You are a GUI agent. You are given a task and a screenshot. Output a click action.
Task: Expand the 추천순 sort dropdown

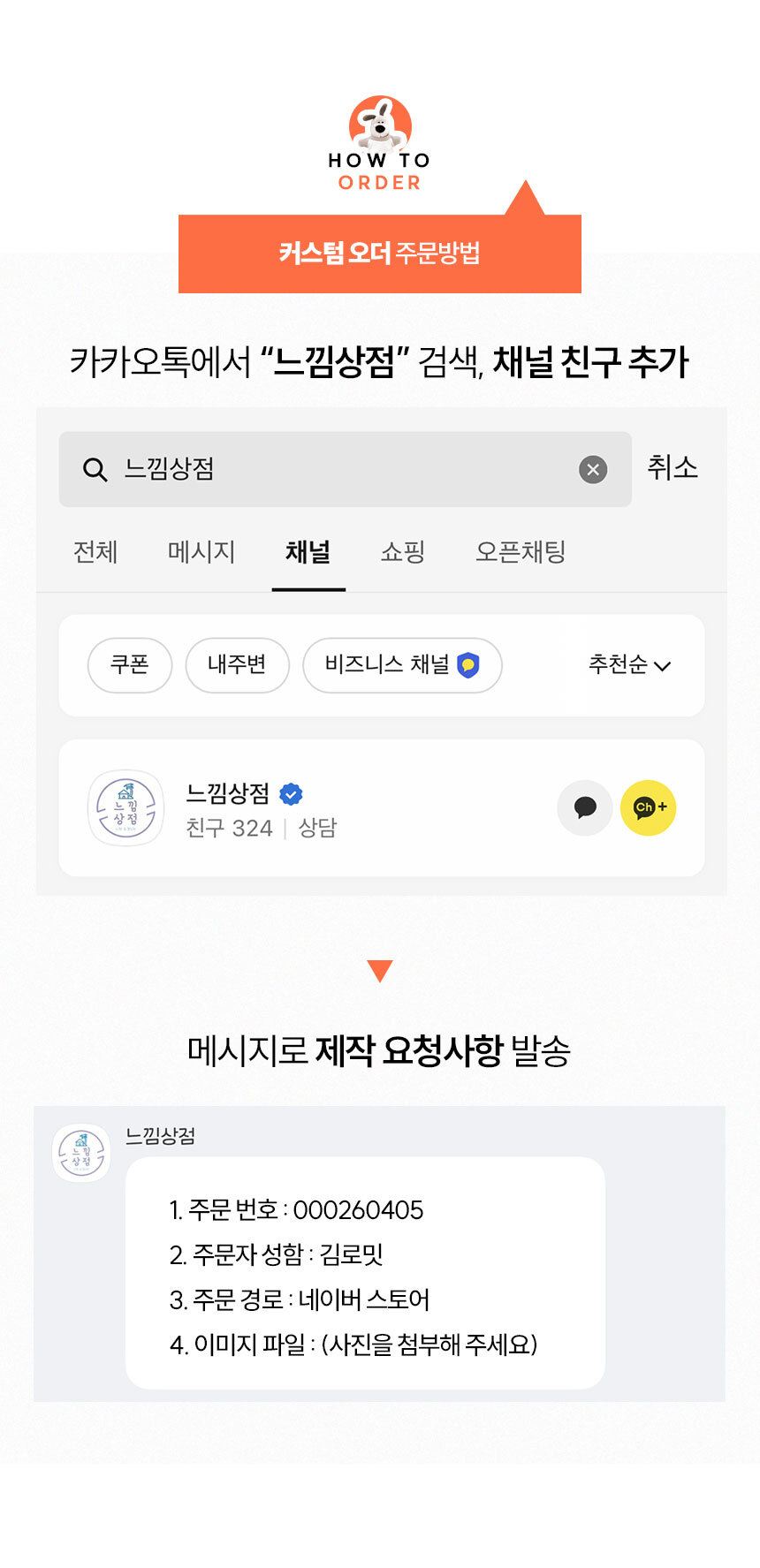(x=629, y=664)
